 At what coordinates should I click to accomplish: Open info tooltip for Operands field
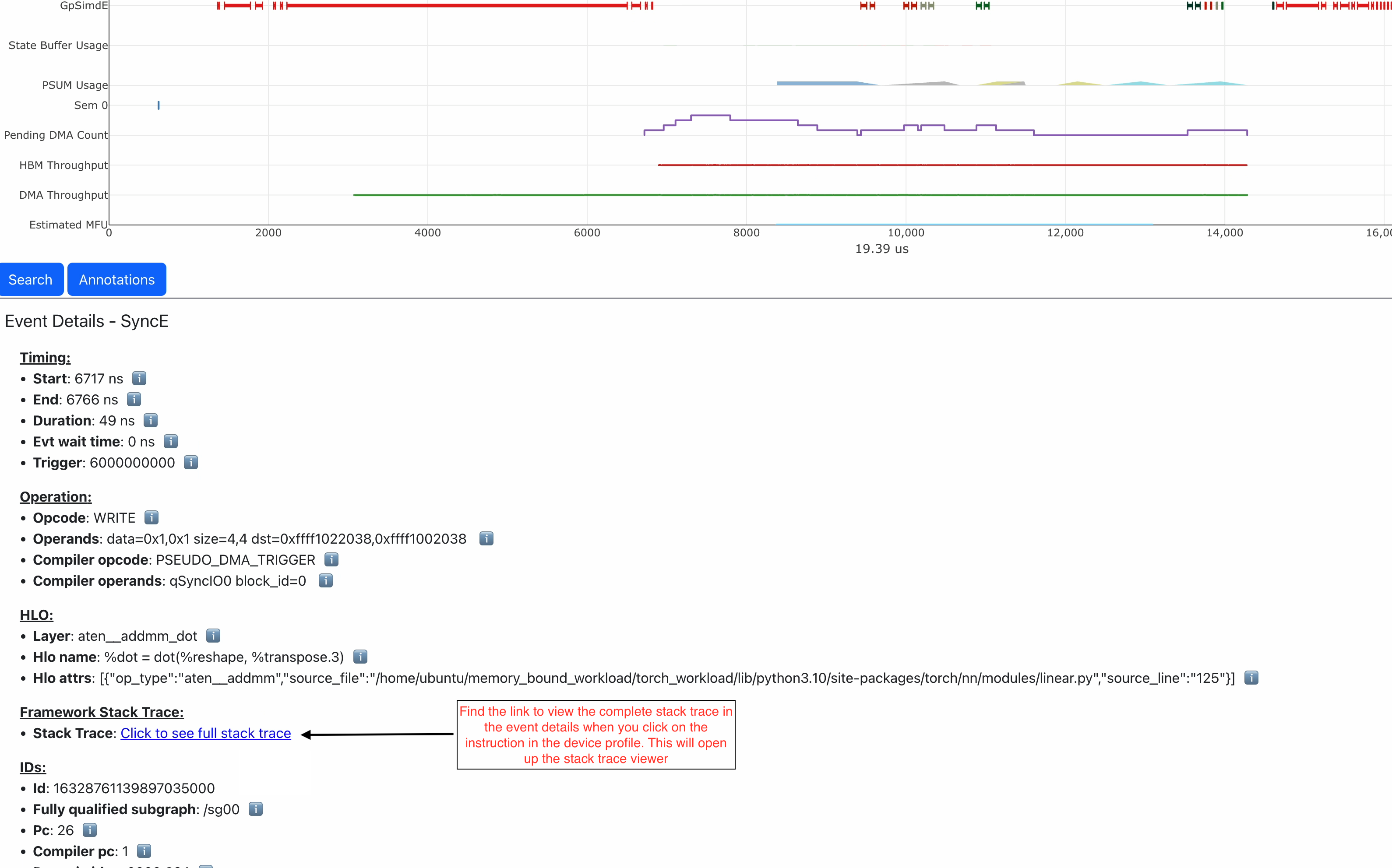pos(486,538)
